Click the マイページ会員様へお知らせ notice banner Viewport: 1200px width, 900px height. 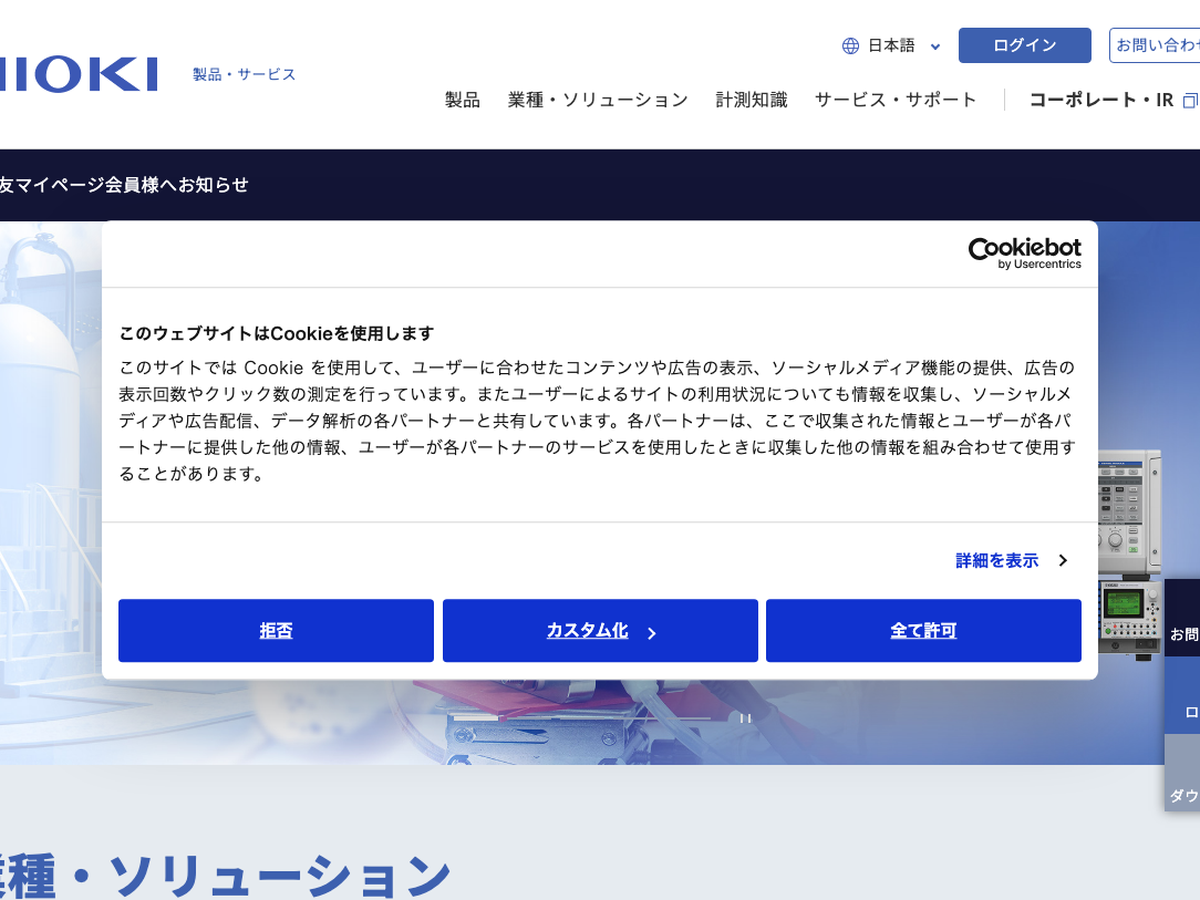coord(124,185)
